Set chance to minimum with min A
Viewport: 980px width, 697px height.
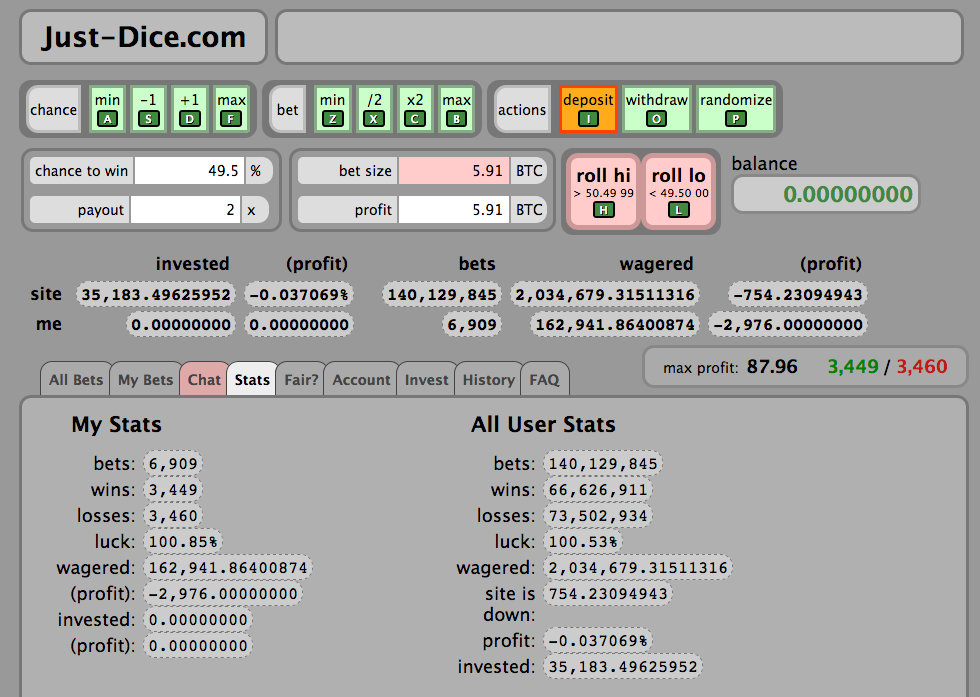coord(108,109)
